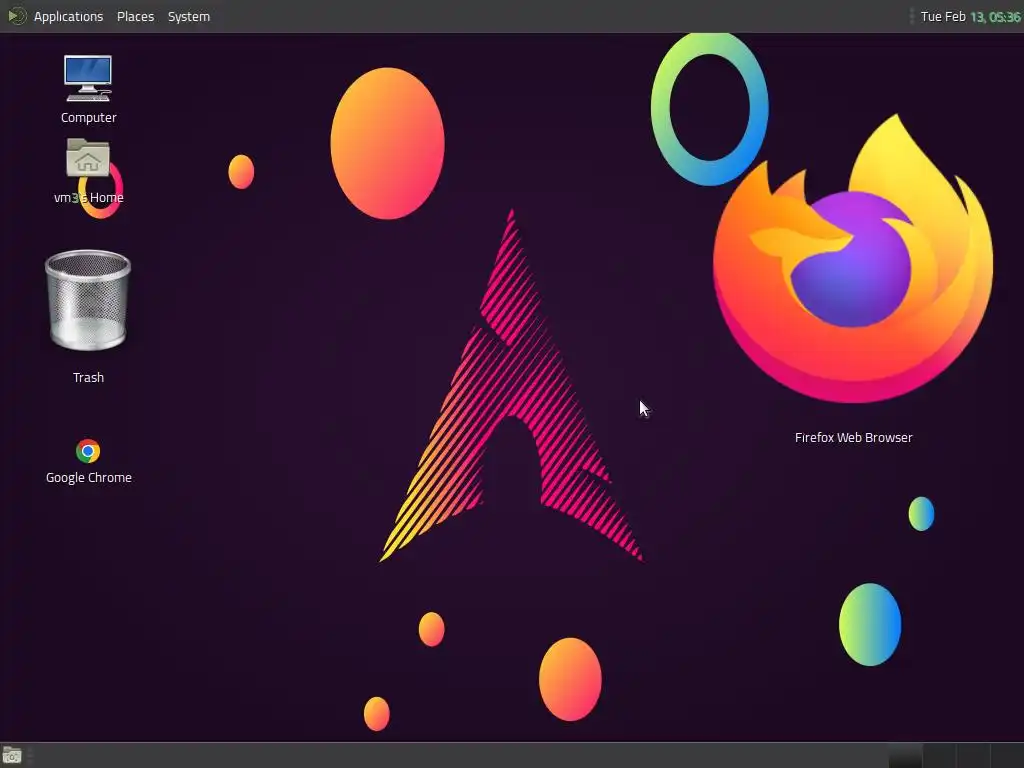Click the MATE logo icon beside Applications

(16, 16)
